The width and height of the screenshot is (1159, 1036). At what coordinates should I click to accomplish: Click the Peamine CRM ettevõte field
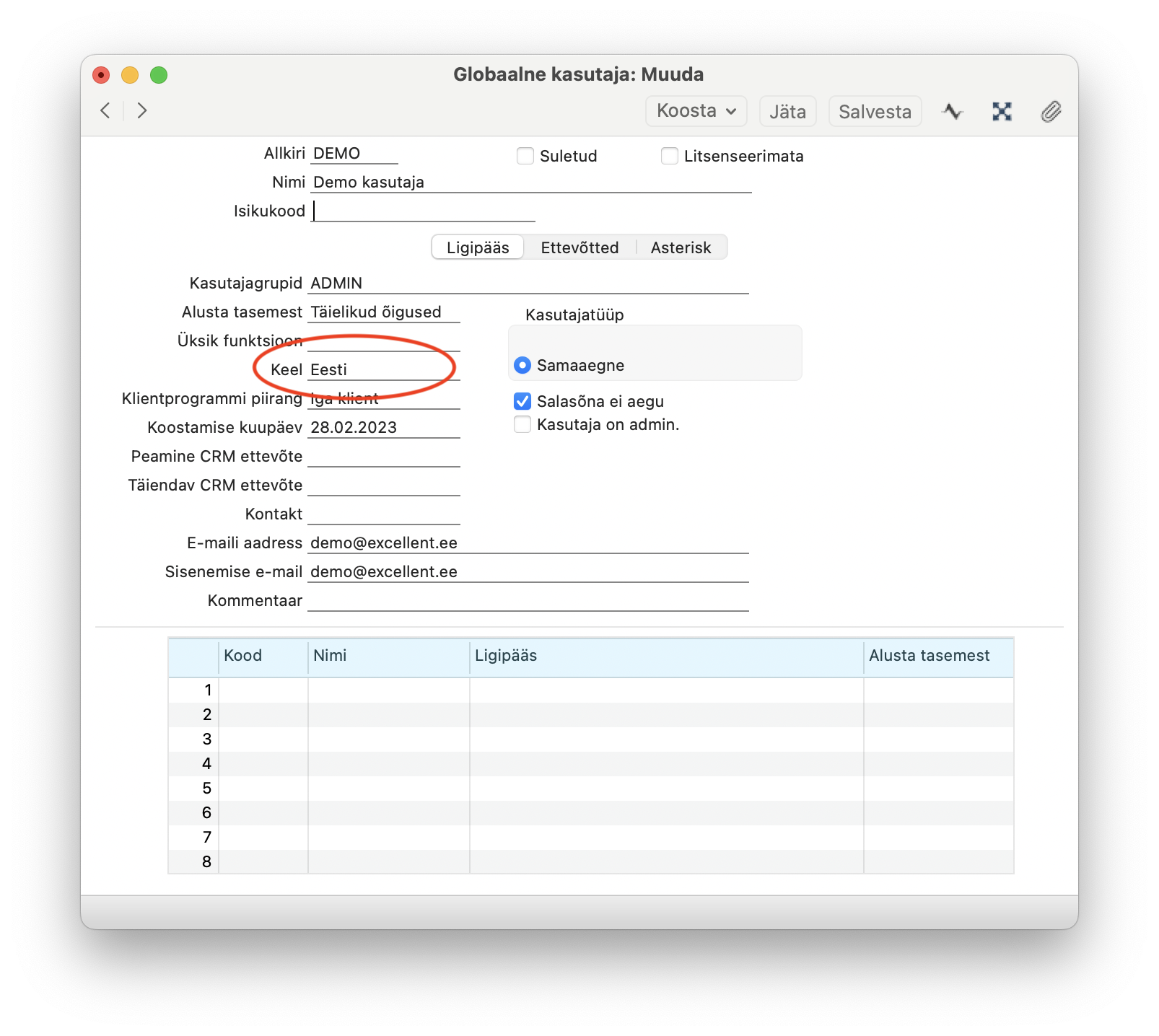[384, 457]
